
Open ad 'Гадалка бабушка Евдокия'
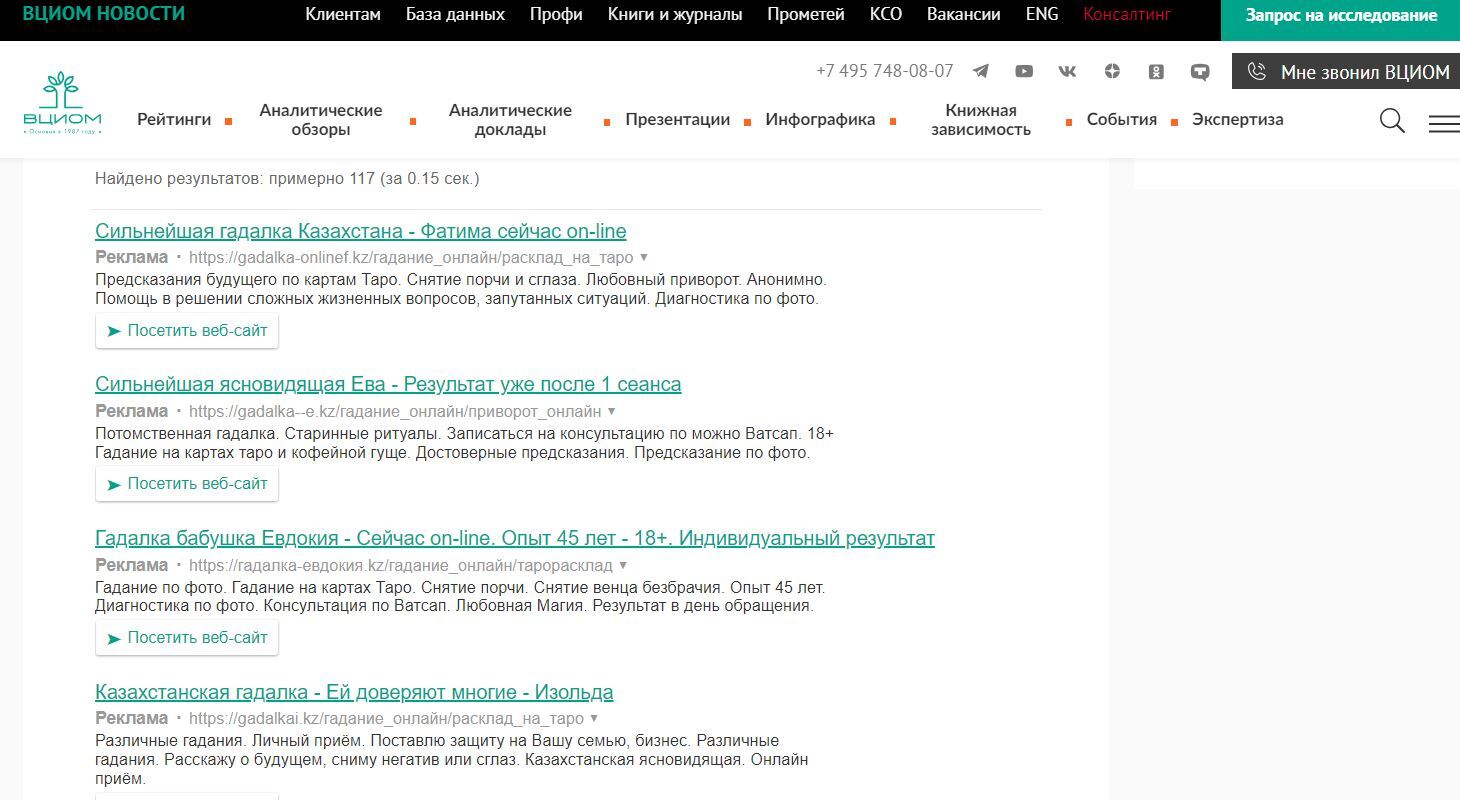pos(515,539)
